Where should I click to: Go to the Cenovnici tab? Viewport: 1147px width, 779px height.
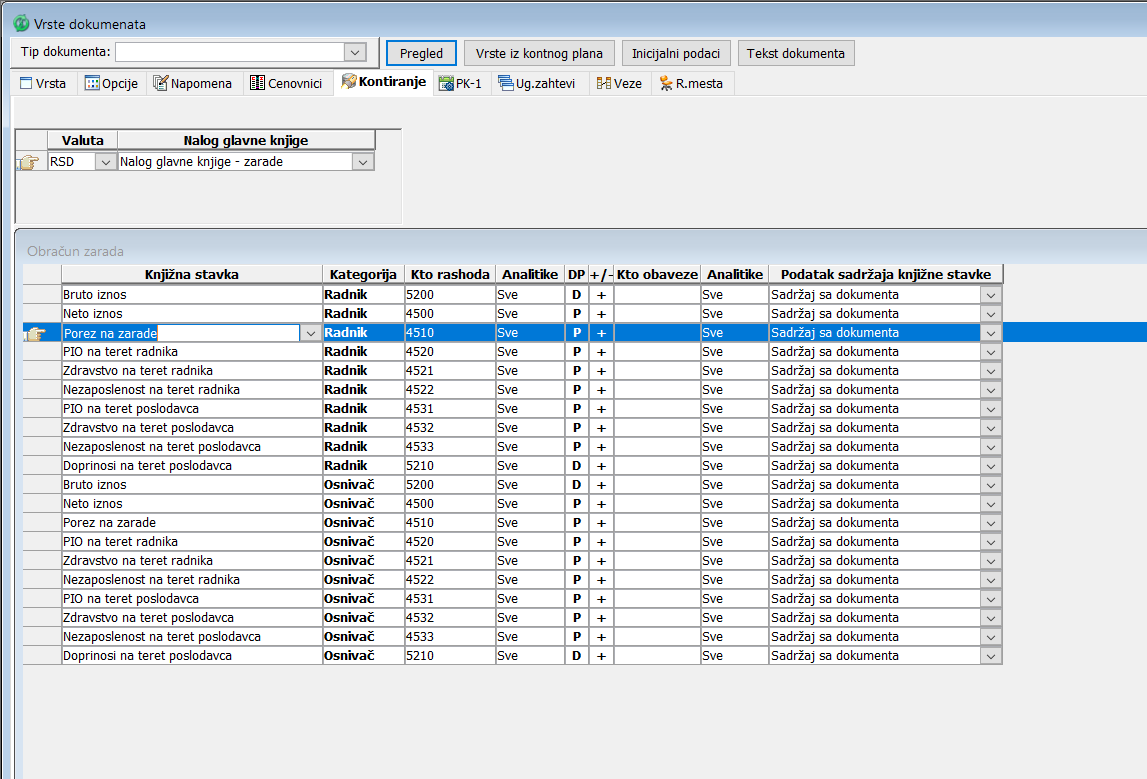point(286,84)
